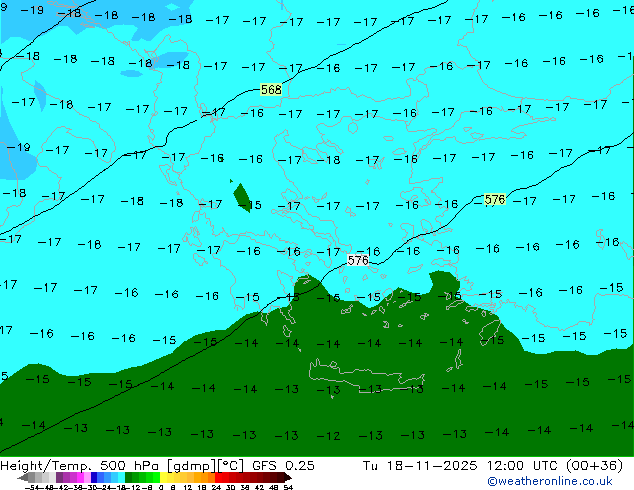Image resolution: width=634 pixels, height=490 pixels.
Task: Click the bright red legend swatch above 24
Action: click(x=218, y=477)
